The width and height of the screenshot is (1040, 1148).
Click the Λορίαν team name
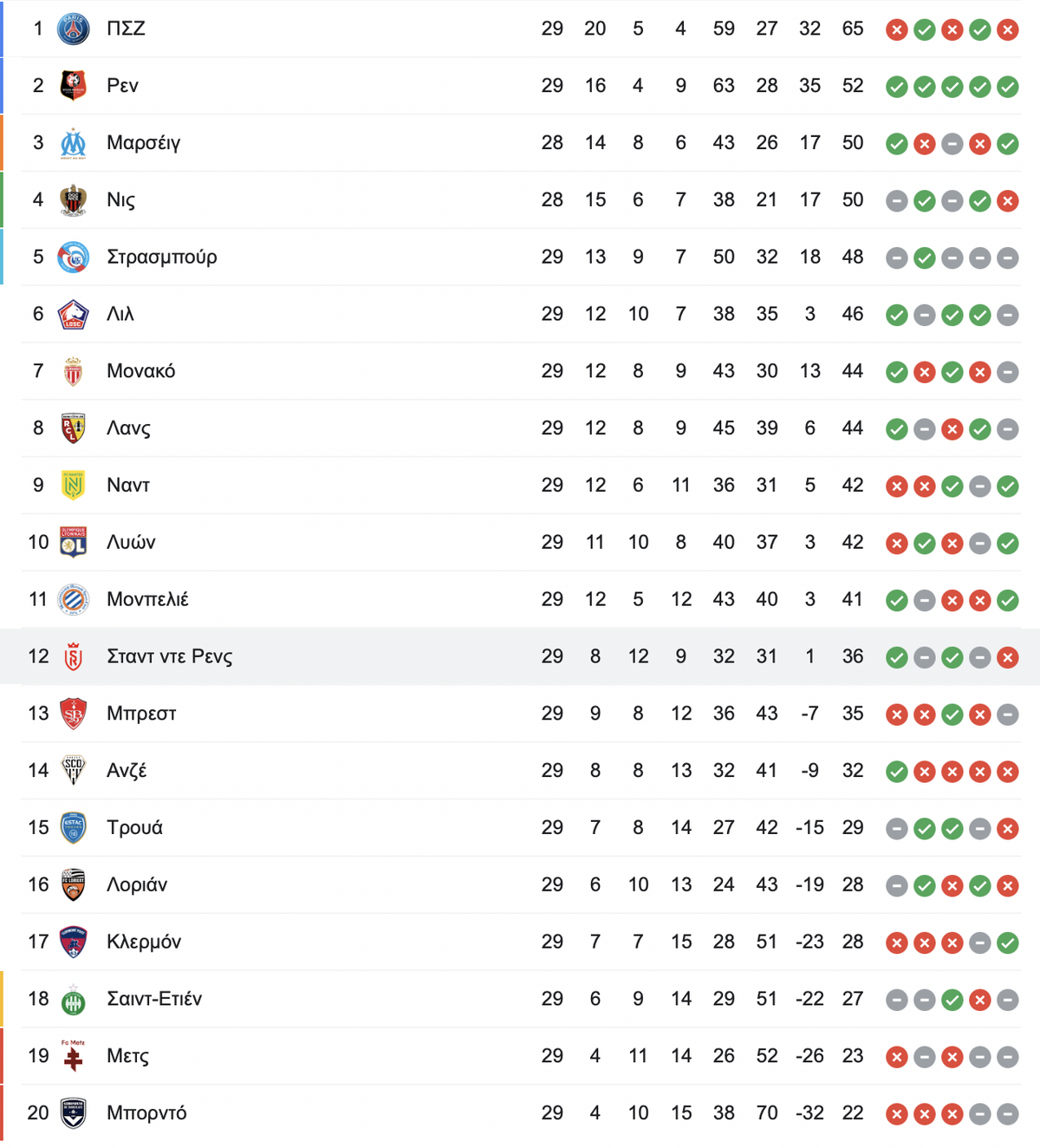[x=137, y=884]
